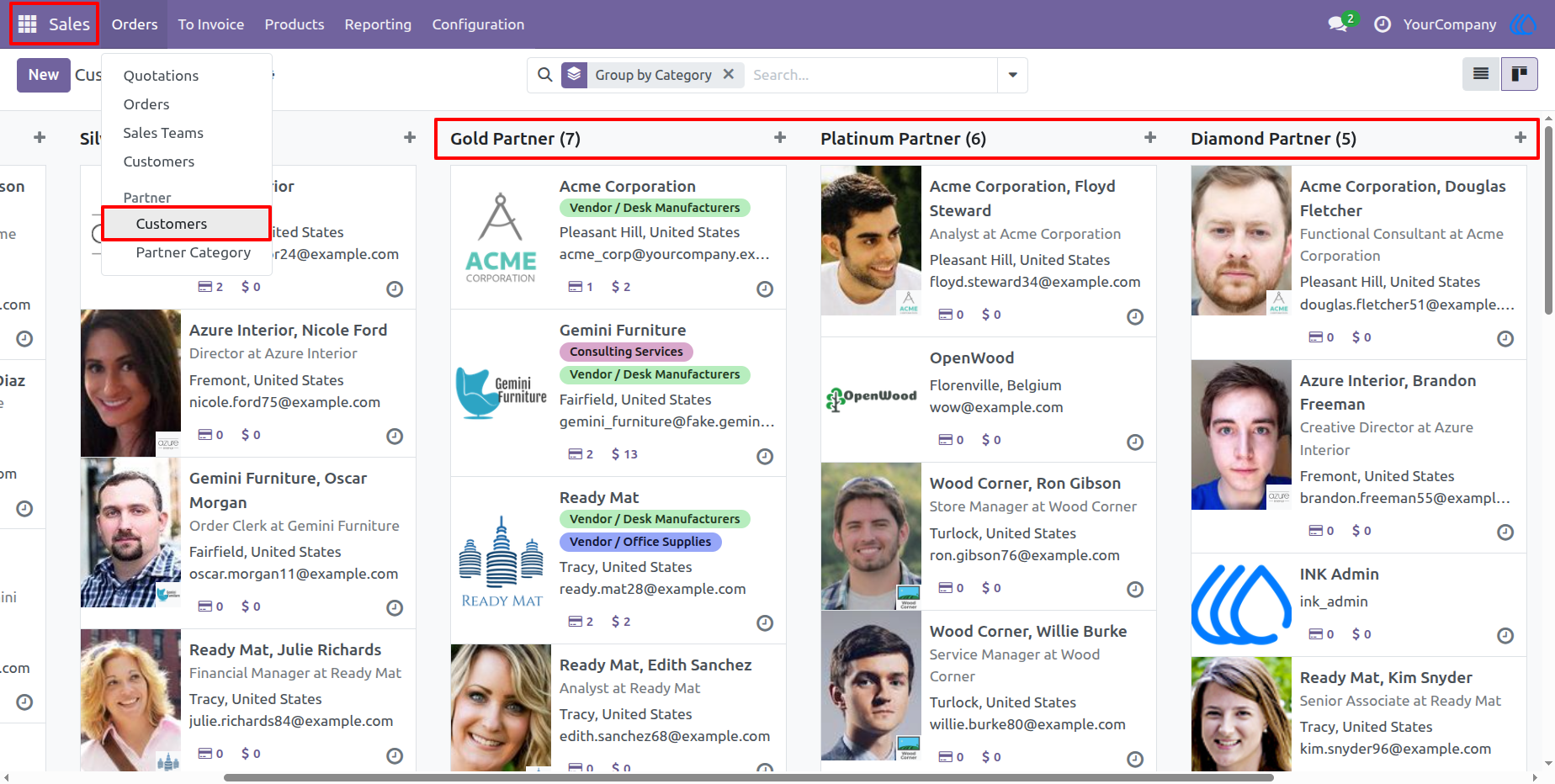Open the Configuration menu
This screenshot has height=784, width=1555.
[x=478, y=24]
